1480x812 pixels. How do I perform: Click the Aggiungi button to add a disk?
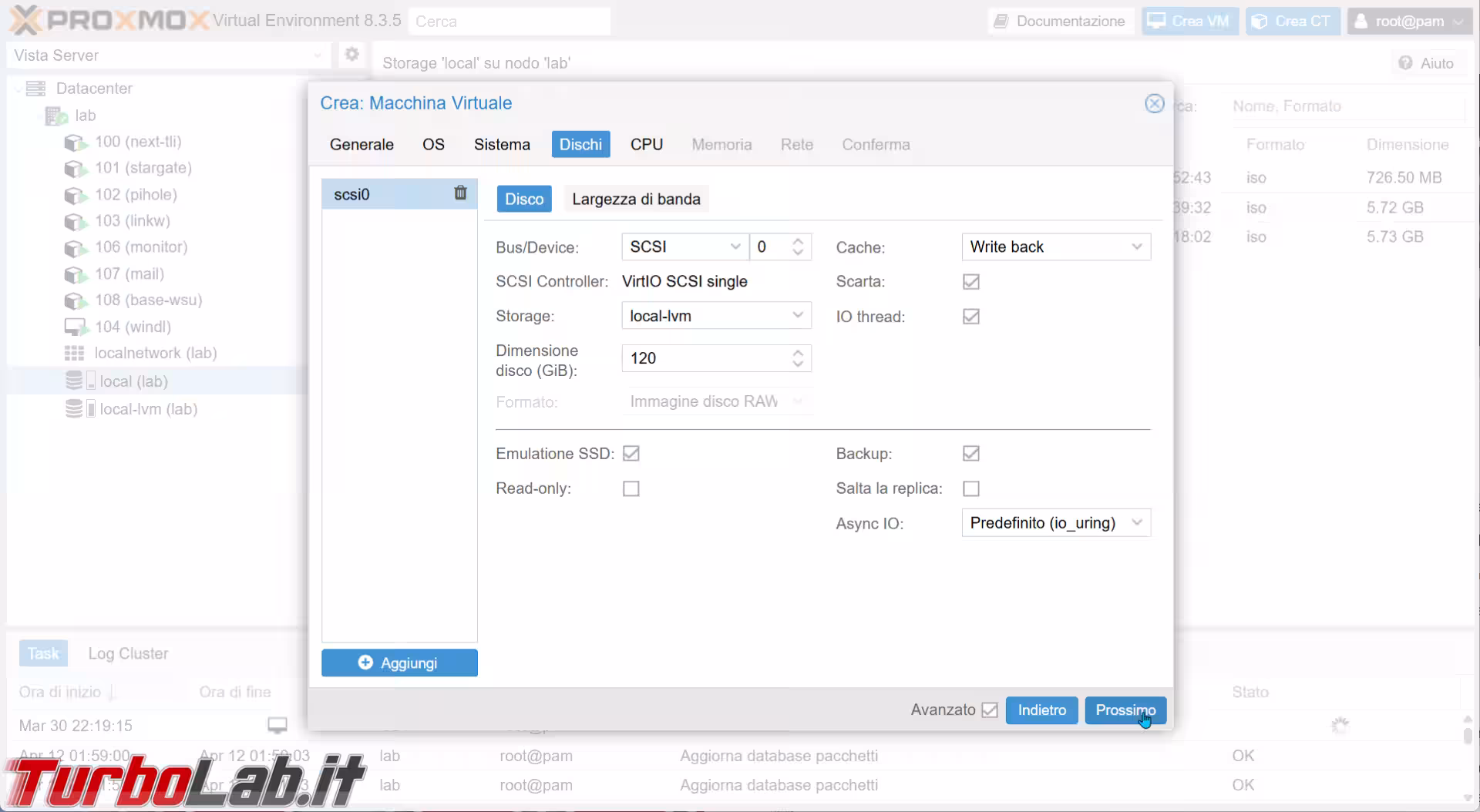(399, 663)
